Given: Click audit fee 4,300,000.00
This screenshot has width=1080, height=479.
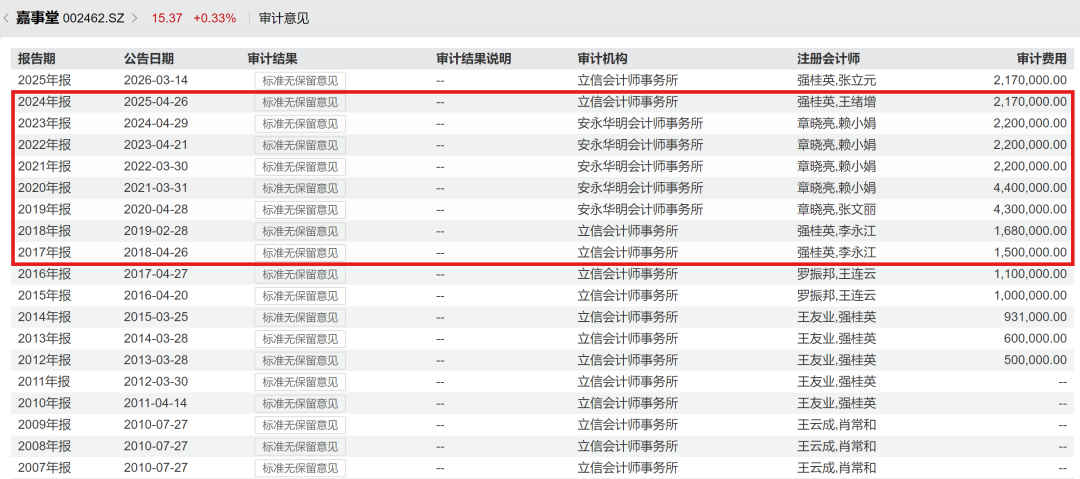Looking at the screenshot, I should [x=1030, y=209].
